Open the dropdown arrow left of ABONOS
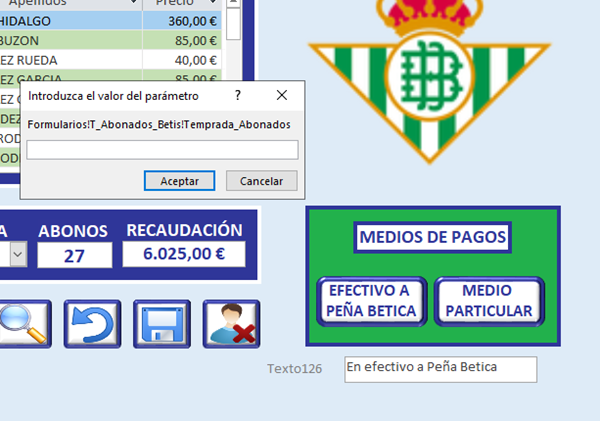The image size is (600, 421). click(18, 254)
